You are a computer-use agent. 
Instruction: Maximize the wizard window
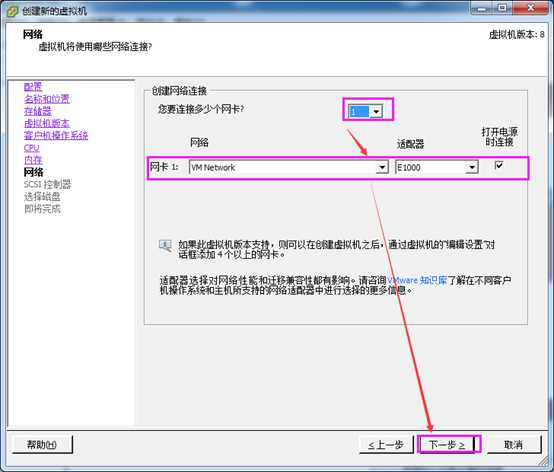tap(502, 8)
